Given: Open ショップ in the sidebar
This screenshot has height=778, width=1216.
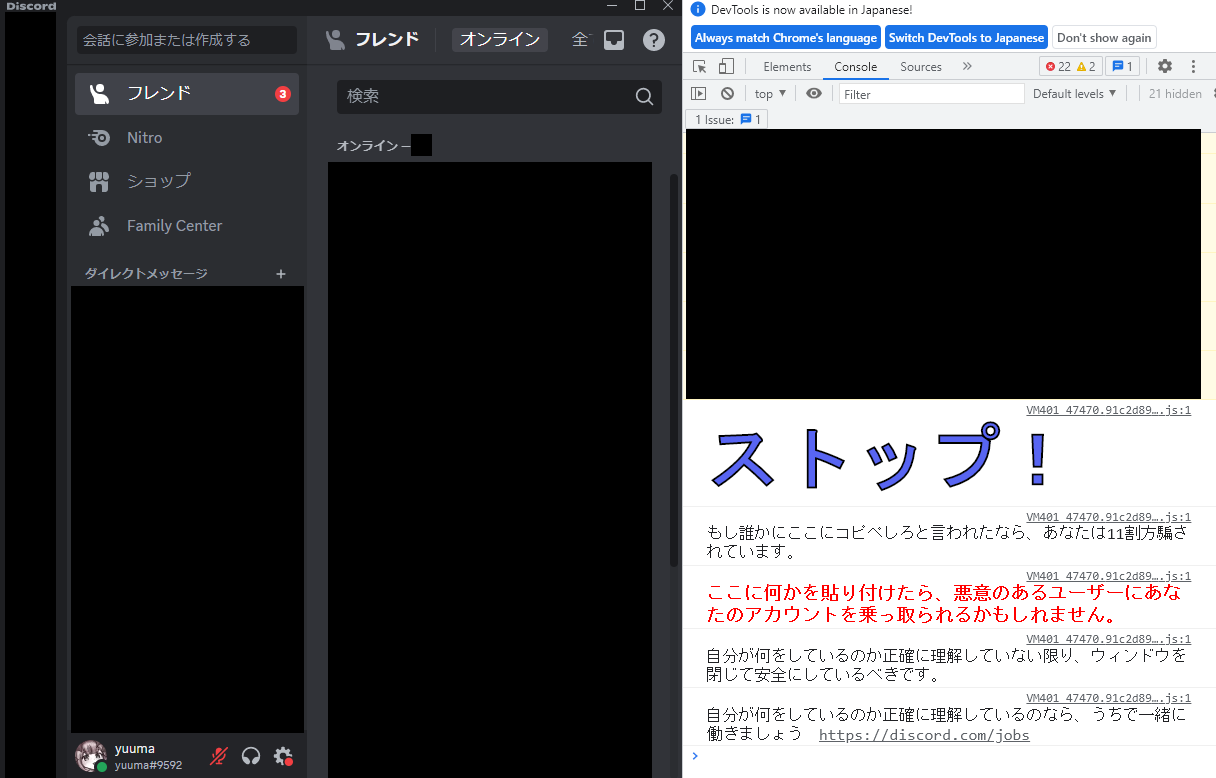Looking at the screenshot, I should pos(187,182).
